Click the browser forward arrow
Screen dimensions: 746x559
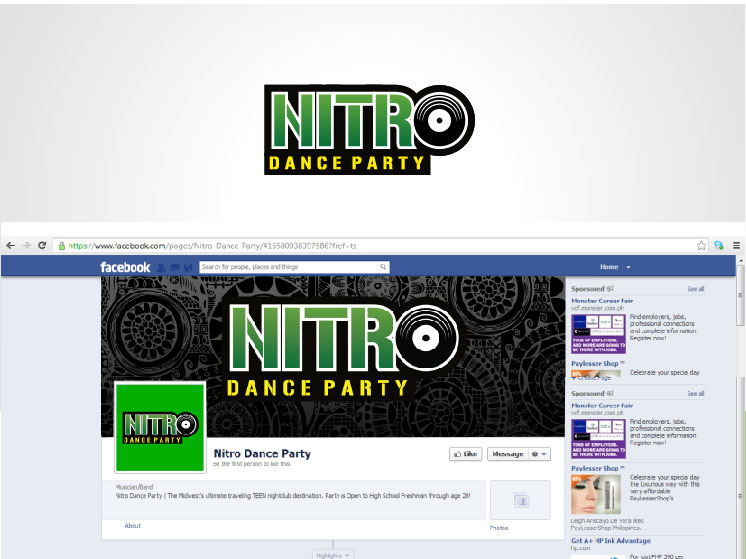pyautogui.click(x=26, y=245)
